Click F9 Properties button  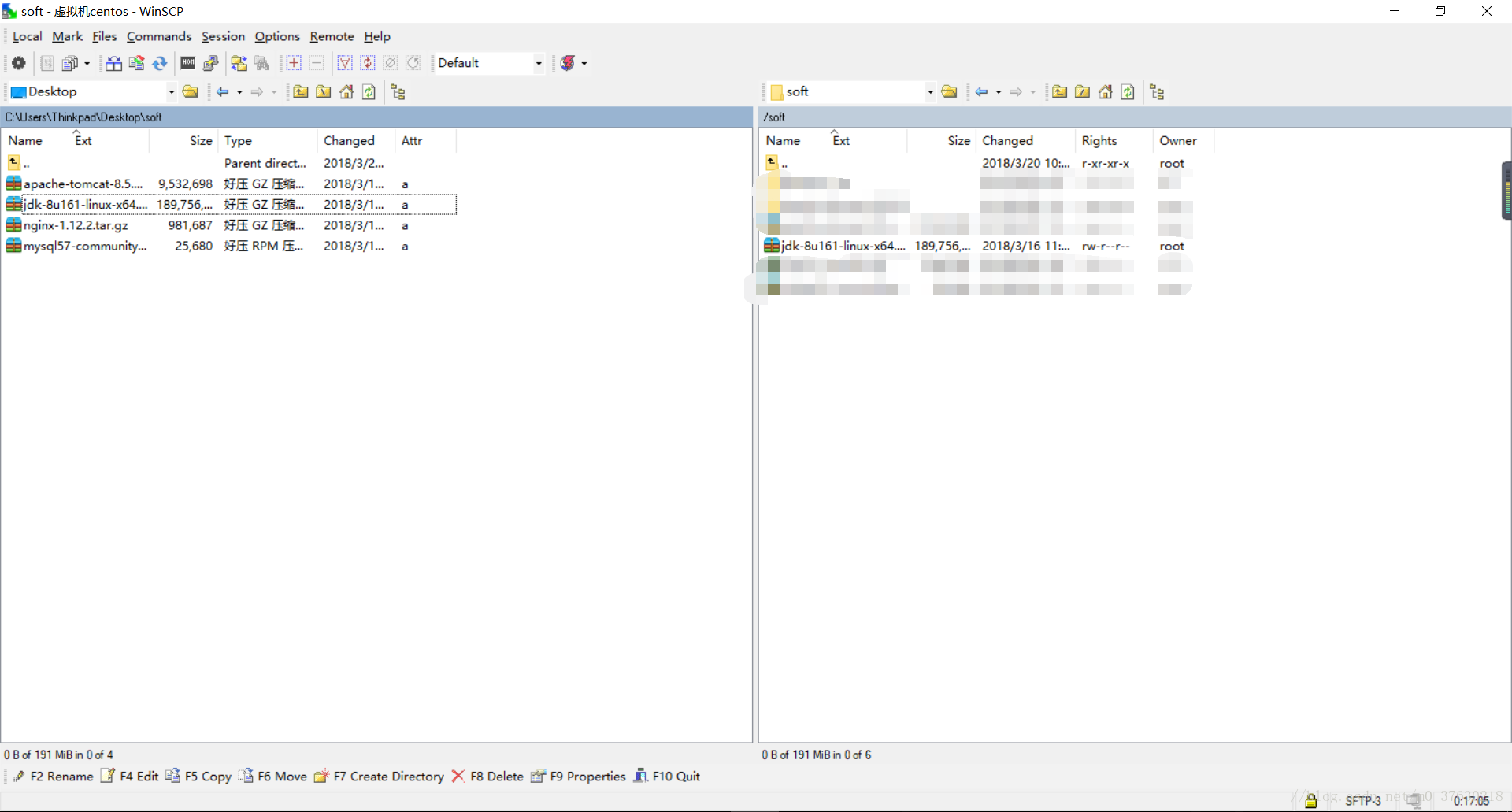click(x=578, y=777)
